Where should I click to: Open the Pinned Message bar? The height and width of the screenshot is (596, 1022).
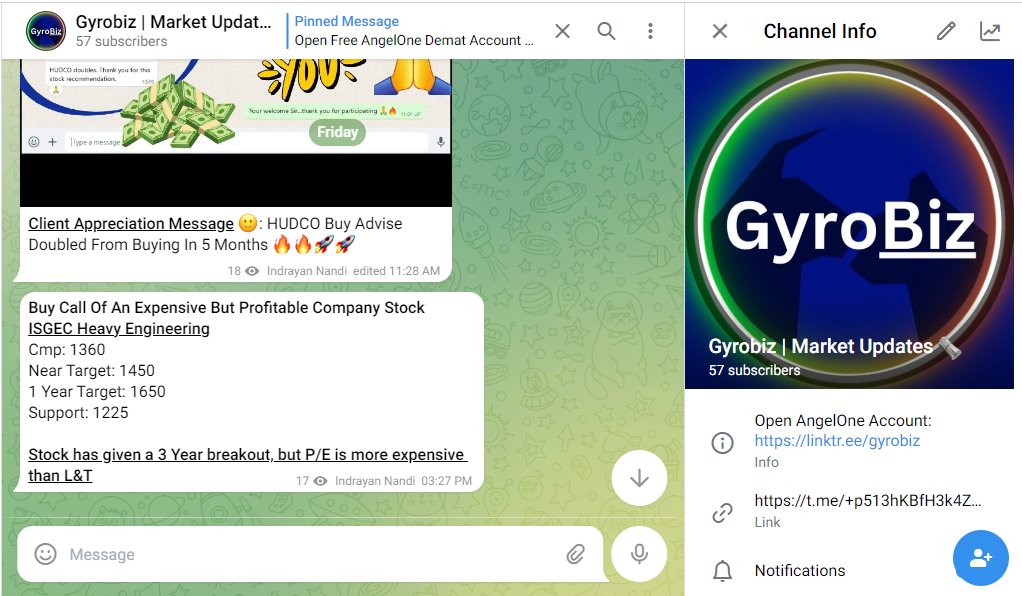tap(415, 31)
